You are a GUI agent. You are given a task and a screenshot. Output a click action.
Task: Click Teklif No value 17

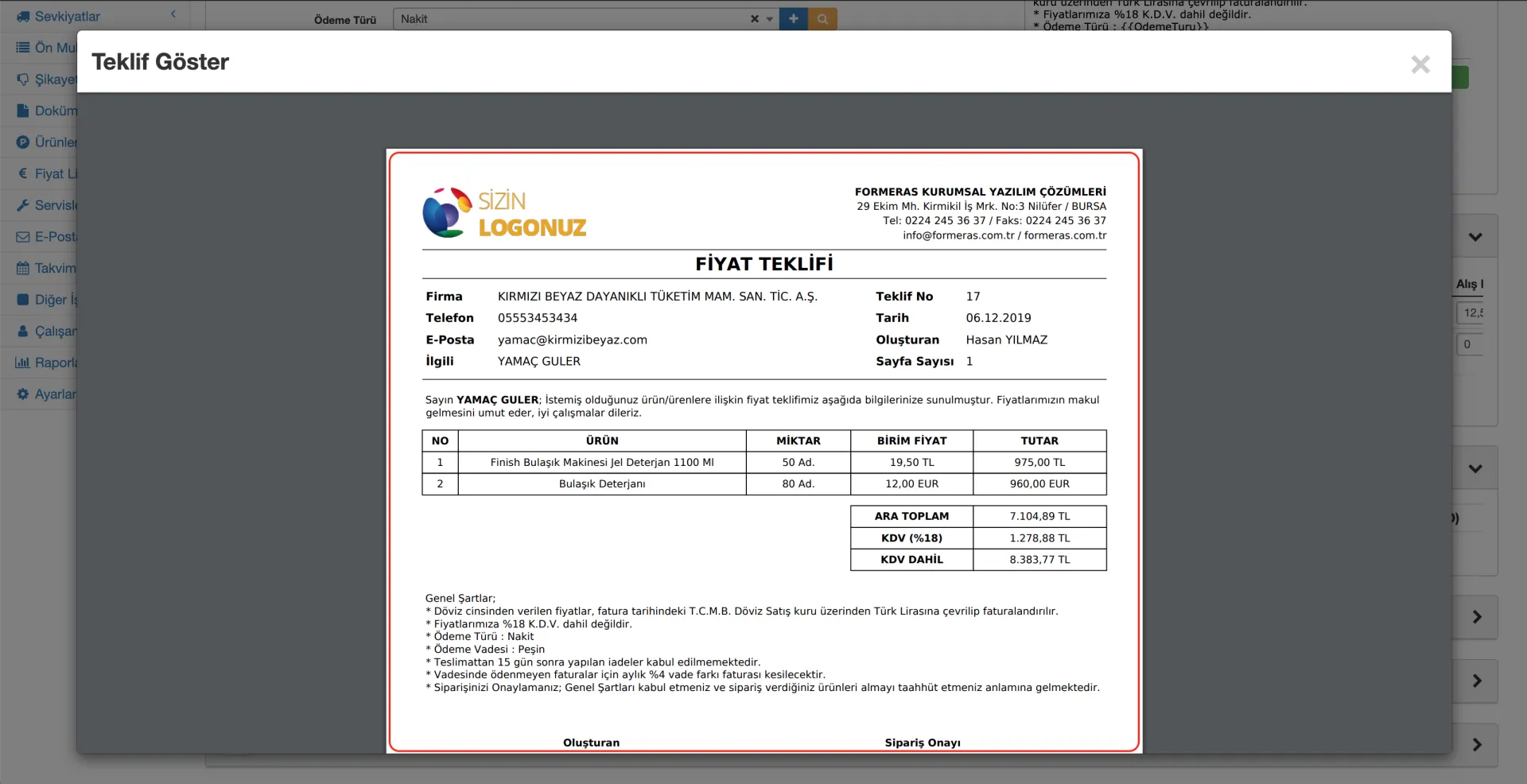(x=973, y=297)
